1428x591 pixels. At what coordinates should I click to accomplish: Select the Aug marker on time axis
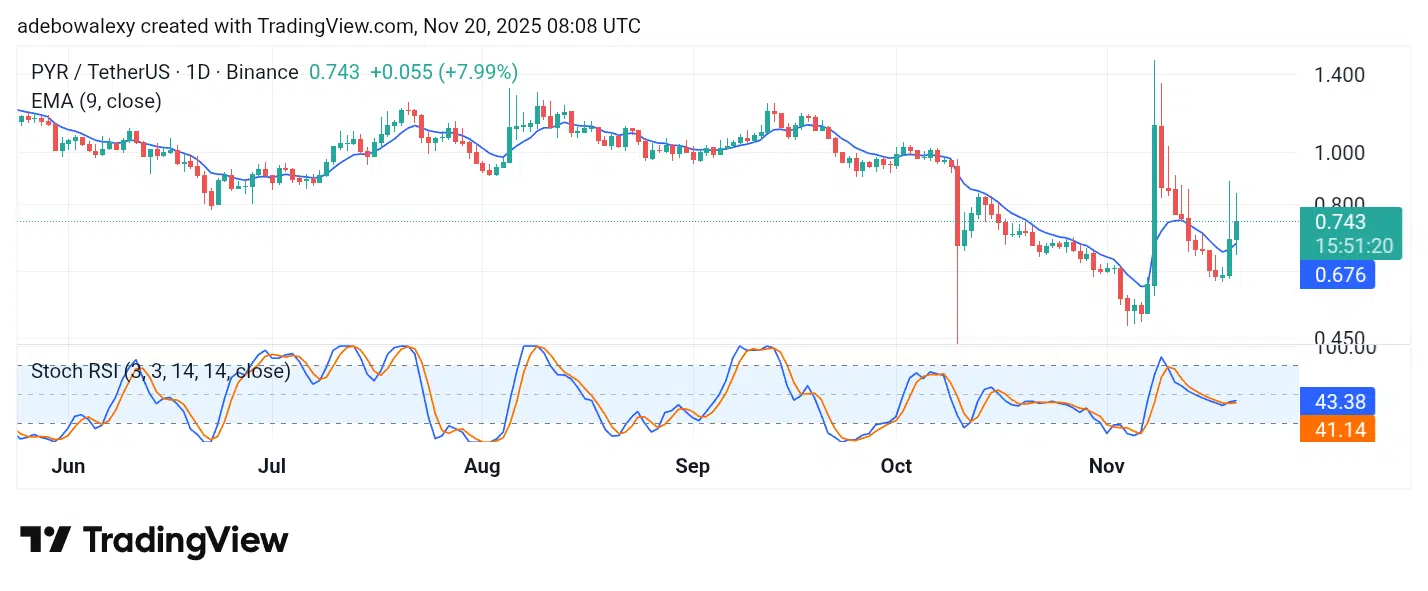click(x=482, y=466)
